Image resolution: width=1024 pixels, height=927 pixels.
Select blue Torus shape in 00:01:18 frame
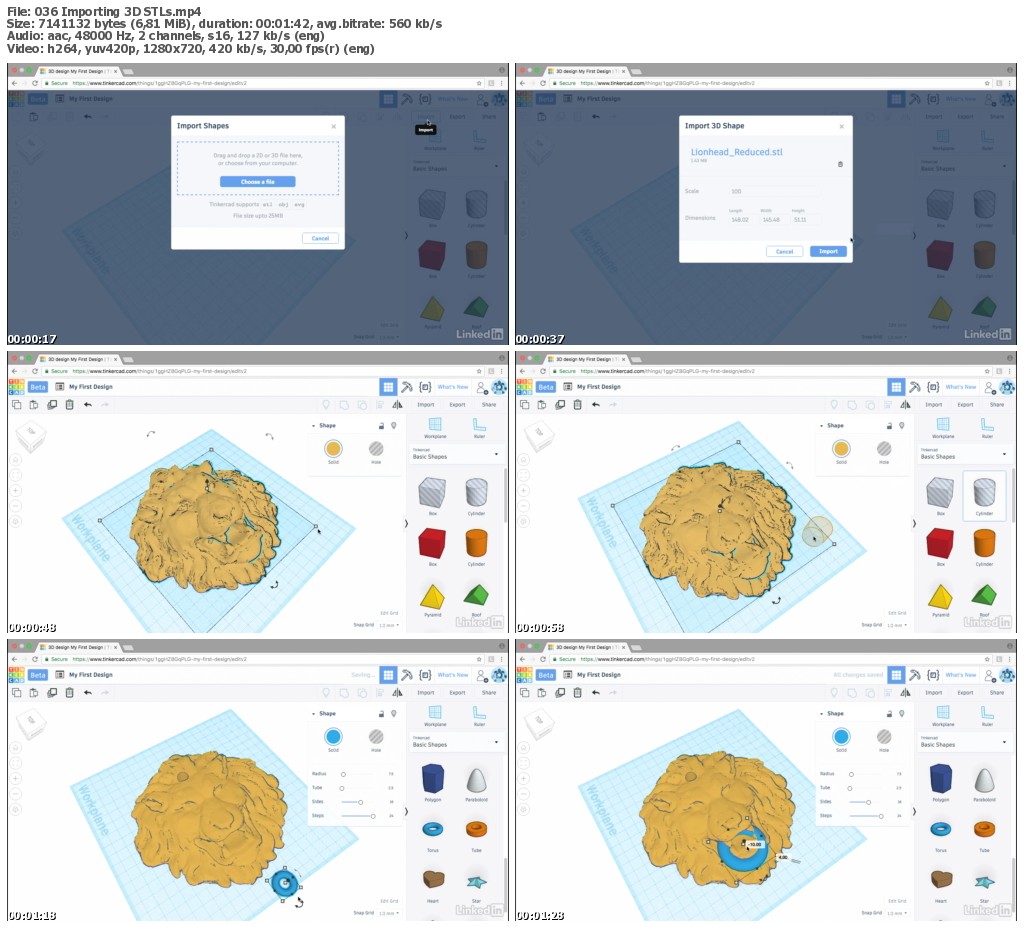pos(432,830)
